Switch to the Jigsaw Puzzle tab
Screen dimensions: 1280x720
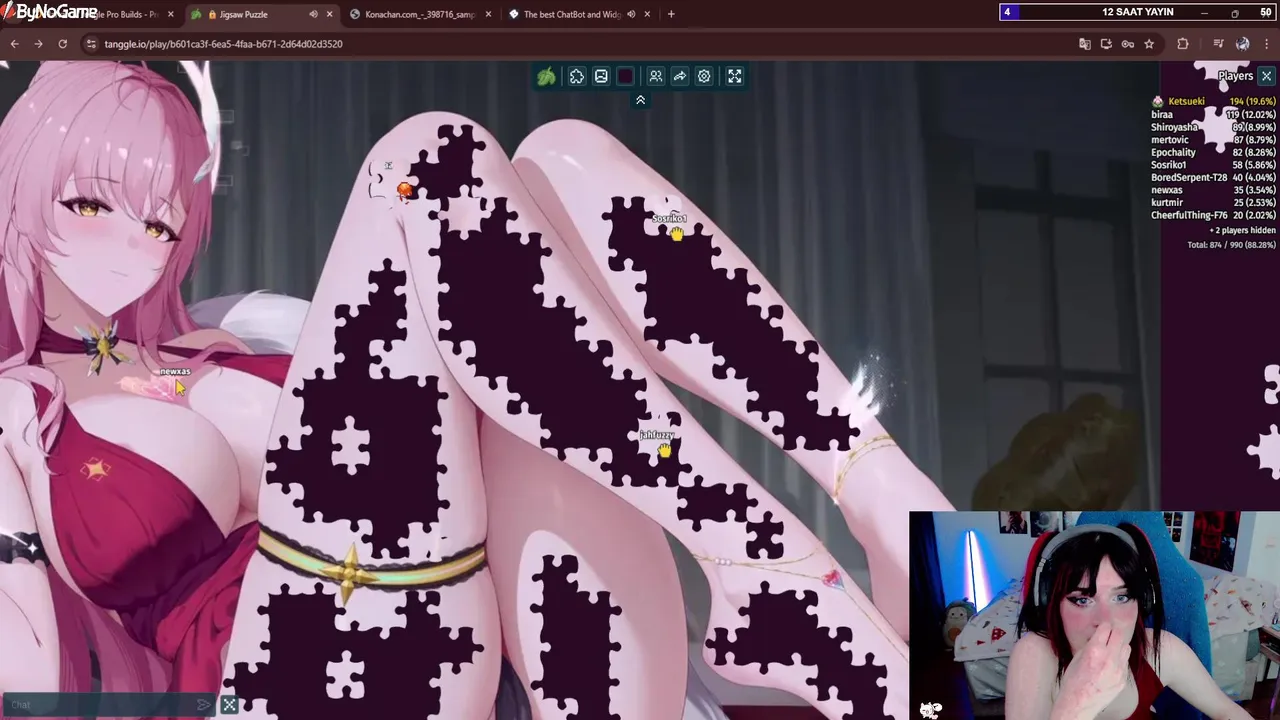263,14
